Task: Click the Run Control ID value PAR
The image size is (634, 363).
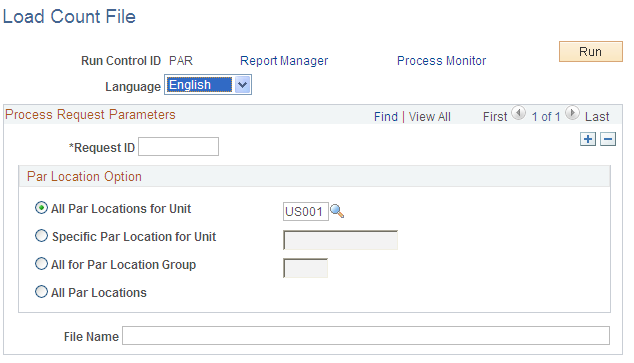Action: (181, 61)
